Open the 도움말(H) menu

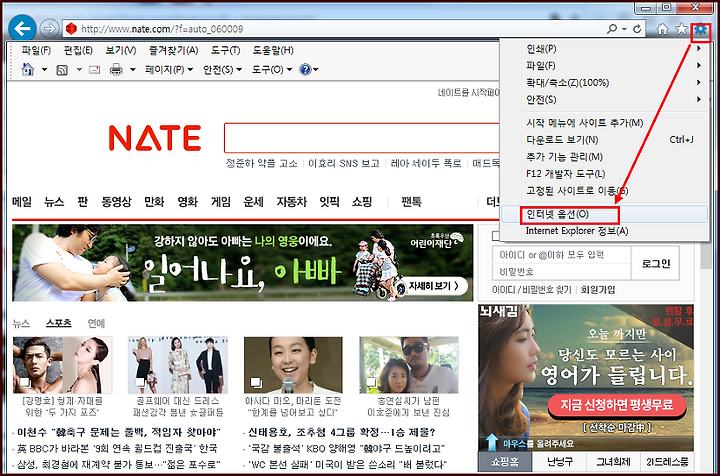point(273,50)
